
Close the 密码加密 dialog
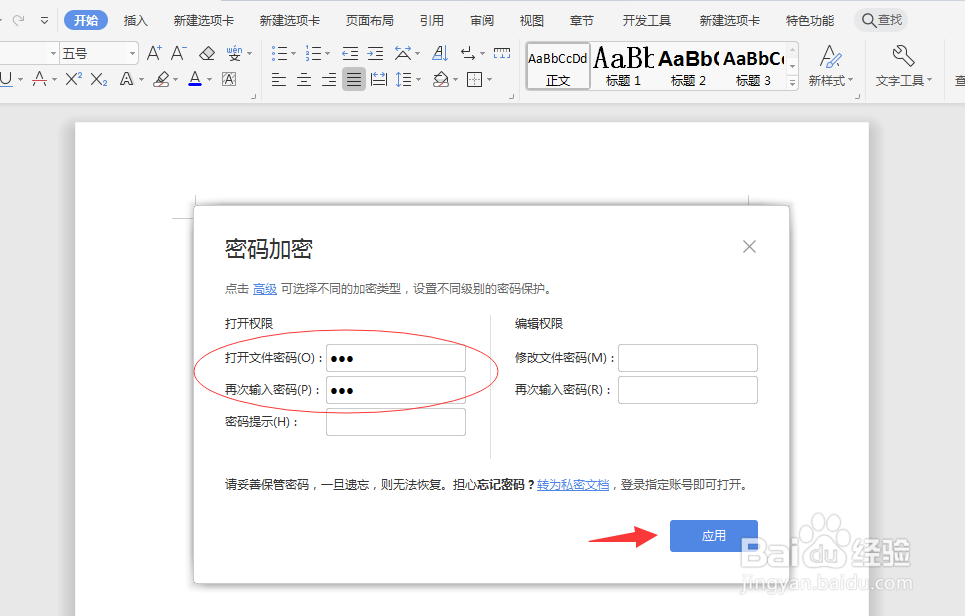[x=749, y=247]
